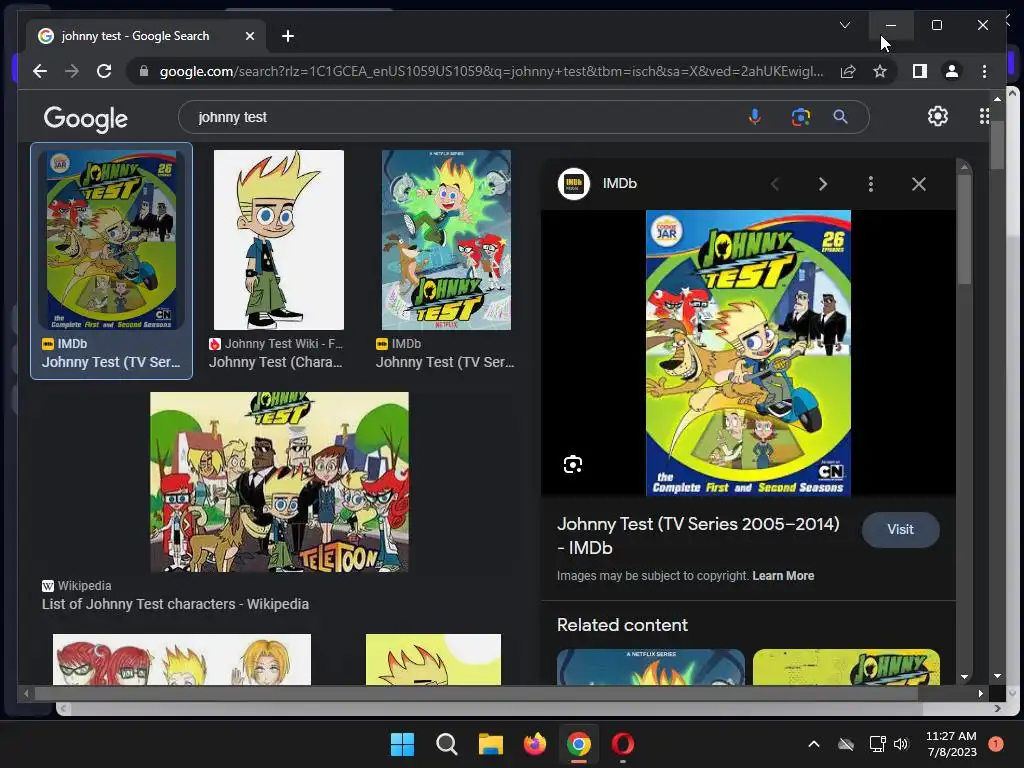Switch to Chrome on the taskbar
Viewport: 1024px width, 768px height.
[x=579, y=744]
